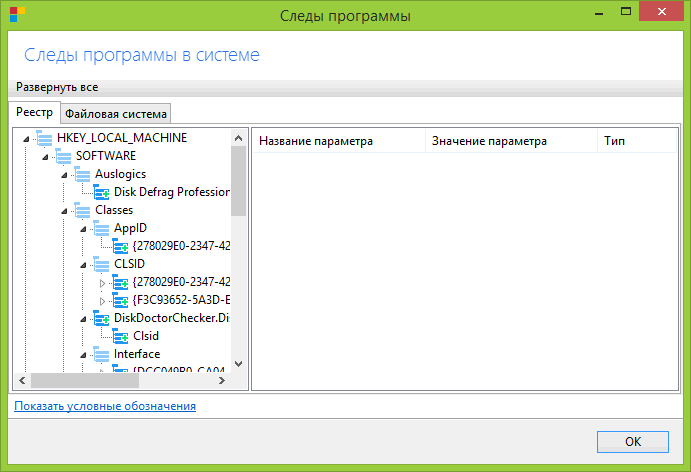
Task: Click the app icon in title bar
Action: pyautogui.click(x=14, y=16)
